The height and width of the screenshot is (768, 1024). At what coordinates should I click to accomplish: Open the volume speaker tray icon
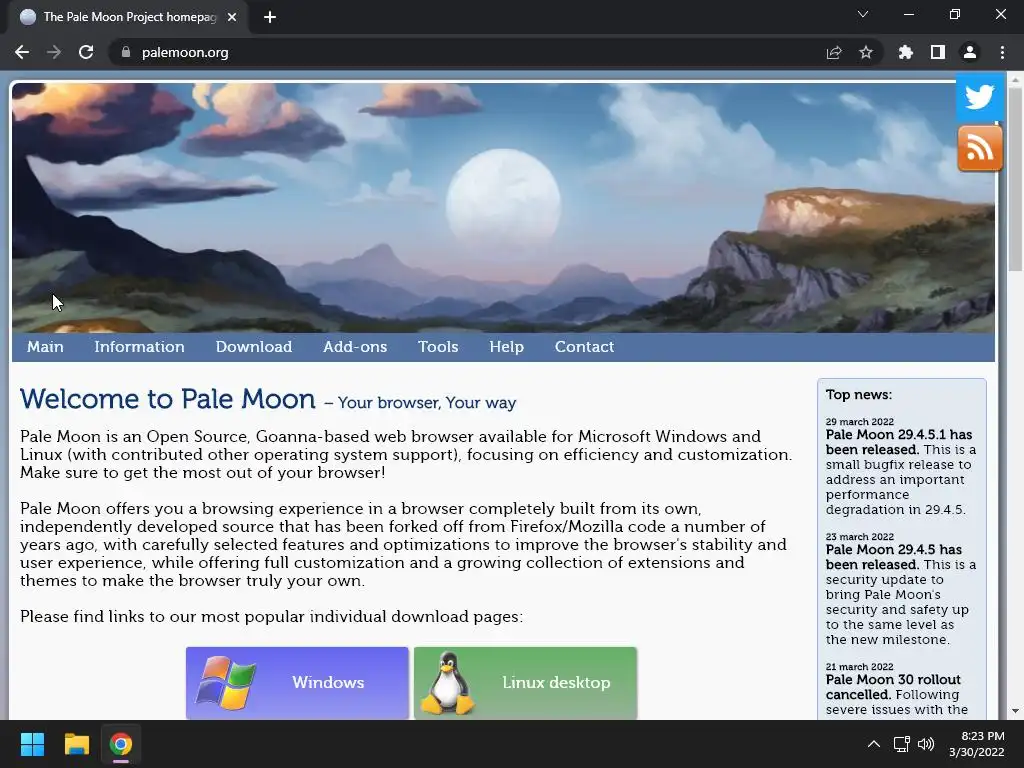pyautogui.click(x=926, y=744)
